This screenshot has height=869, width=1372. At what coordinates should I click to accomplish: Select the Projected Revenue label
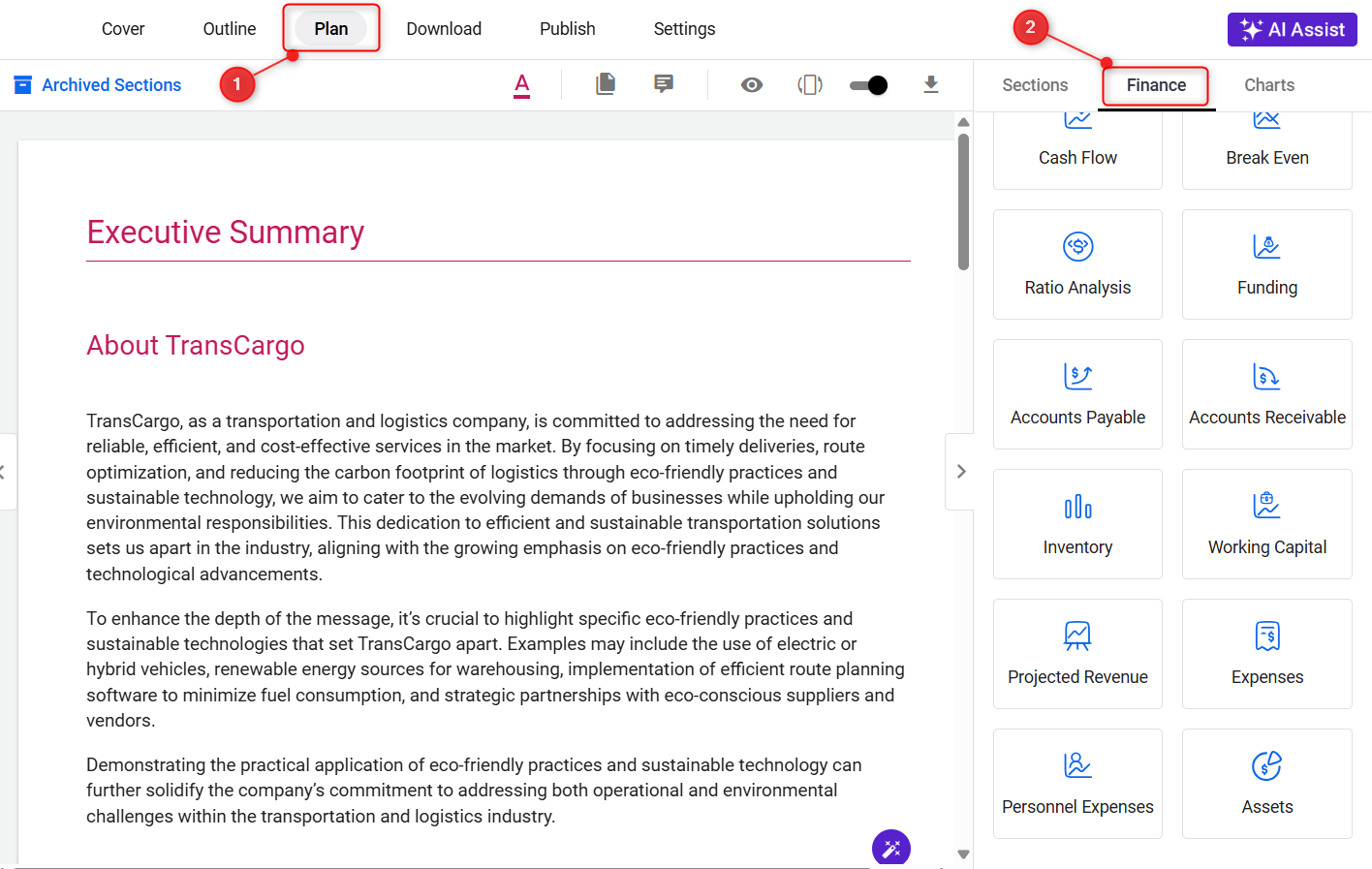tap(1077, 677)
